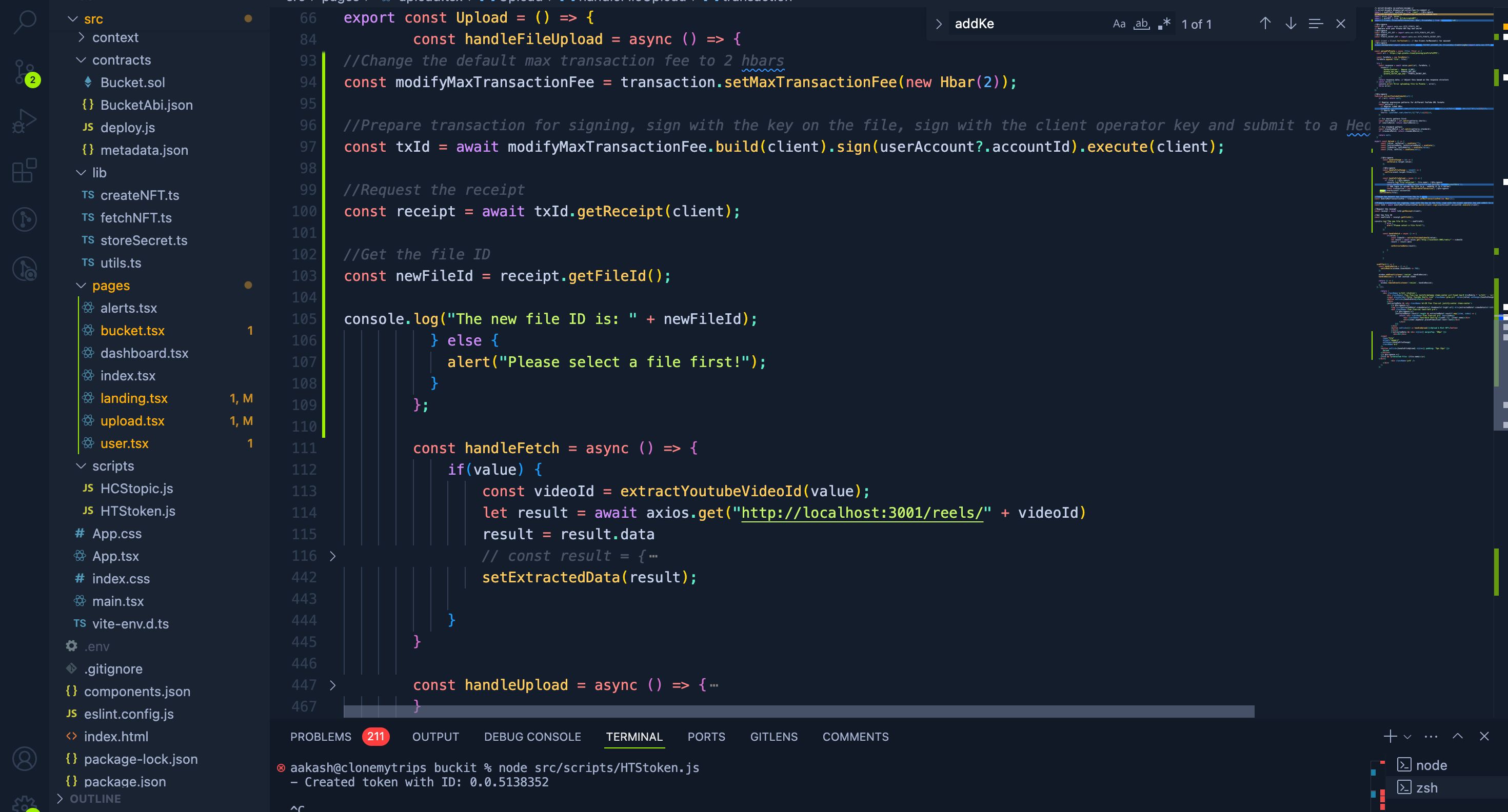Open terminal panel more actions menu
1508x812 pixels.
[1431, 736]
